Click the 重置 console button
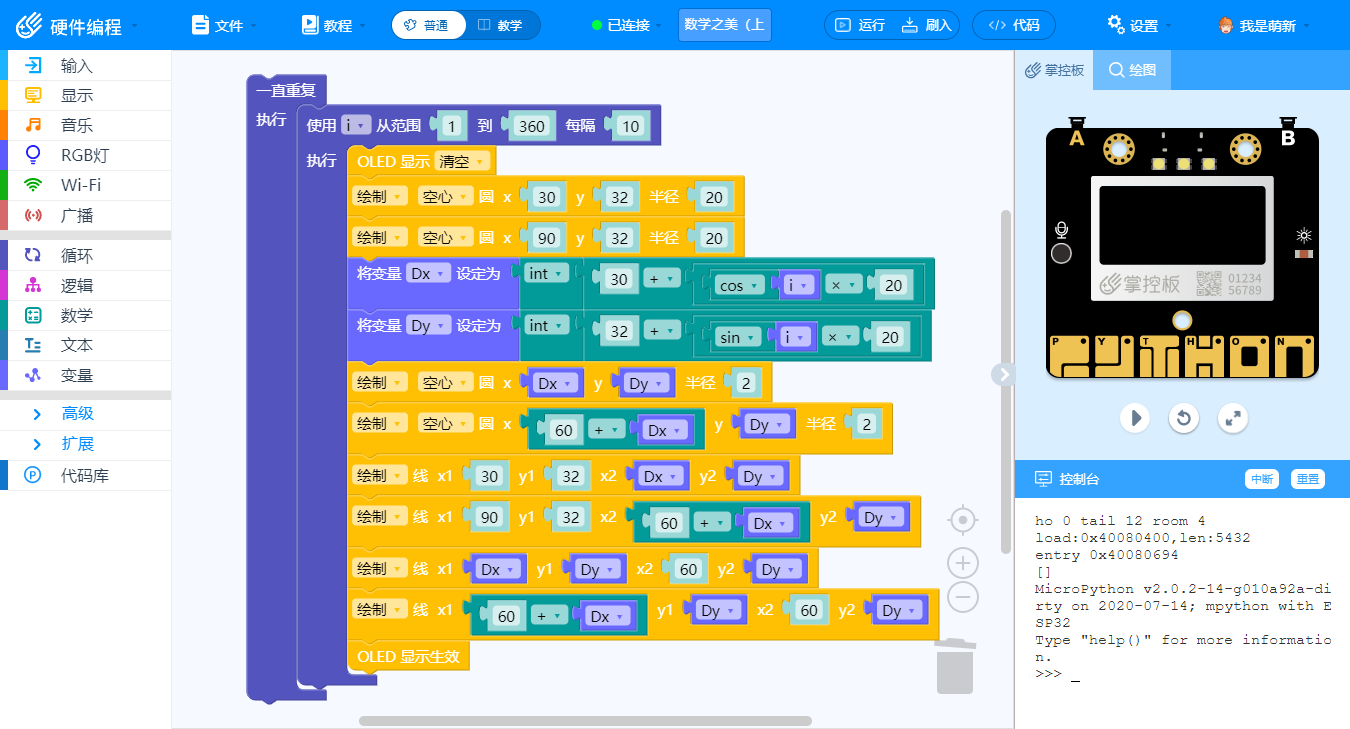The image size is (1350, 729). (x=1307, y=479)
